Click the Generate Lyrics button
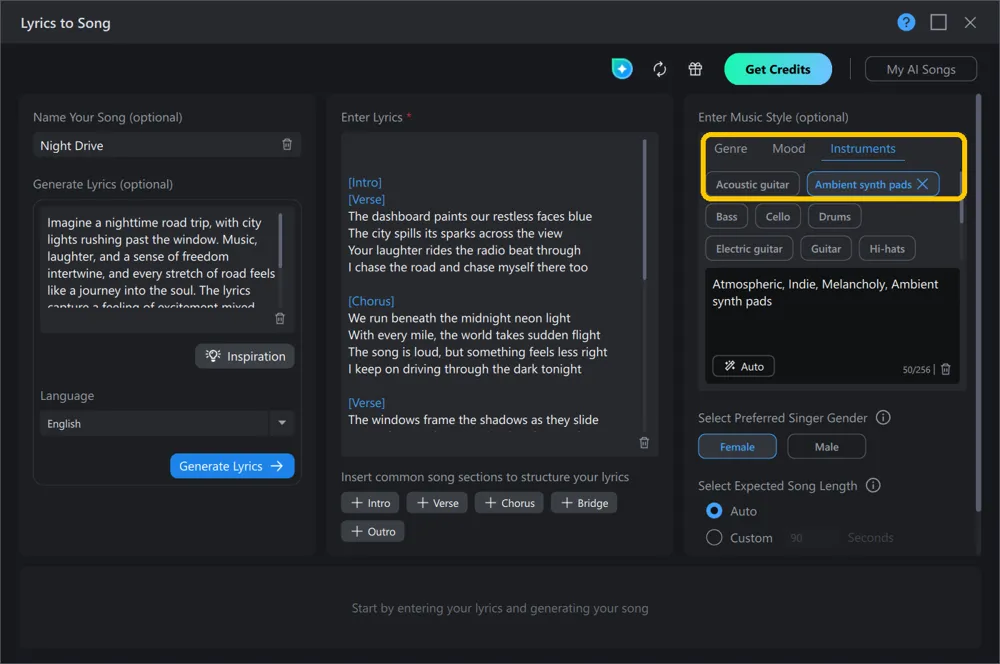The height and width of the screenshot is (664, 1000). point(232,466)
